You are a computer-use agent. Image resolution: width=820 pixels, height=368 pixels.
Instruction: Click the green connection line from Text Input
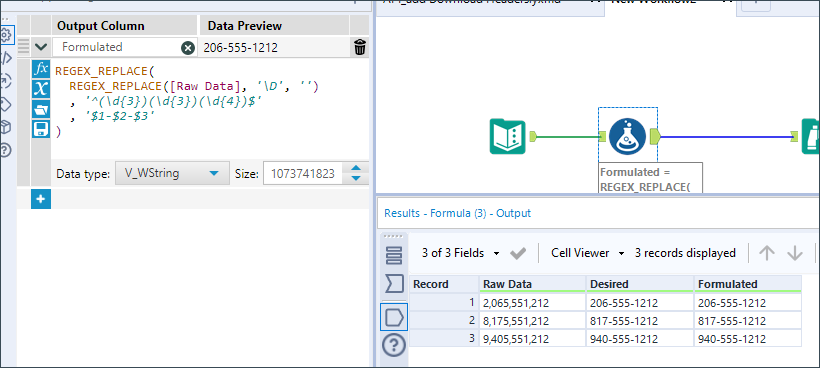(568, 137)
